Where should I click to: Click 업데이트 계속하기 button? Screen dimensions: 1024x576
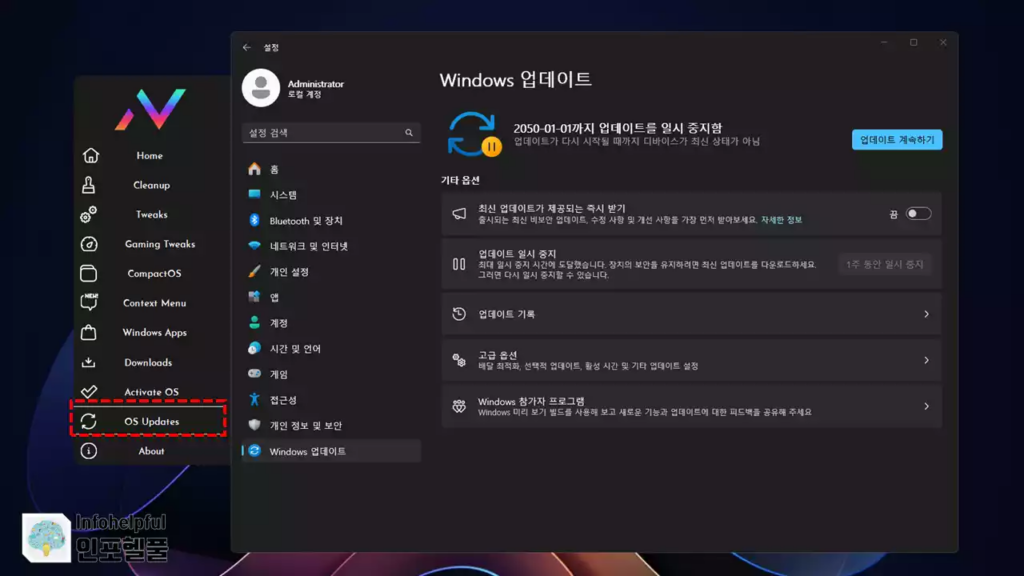897,139
